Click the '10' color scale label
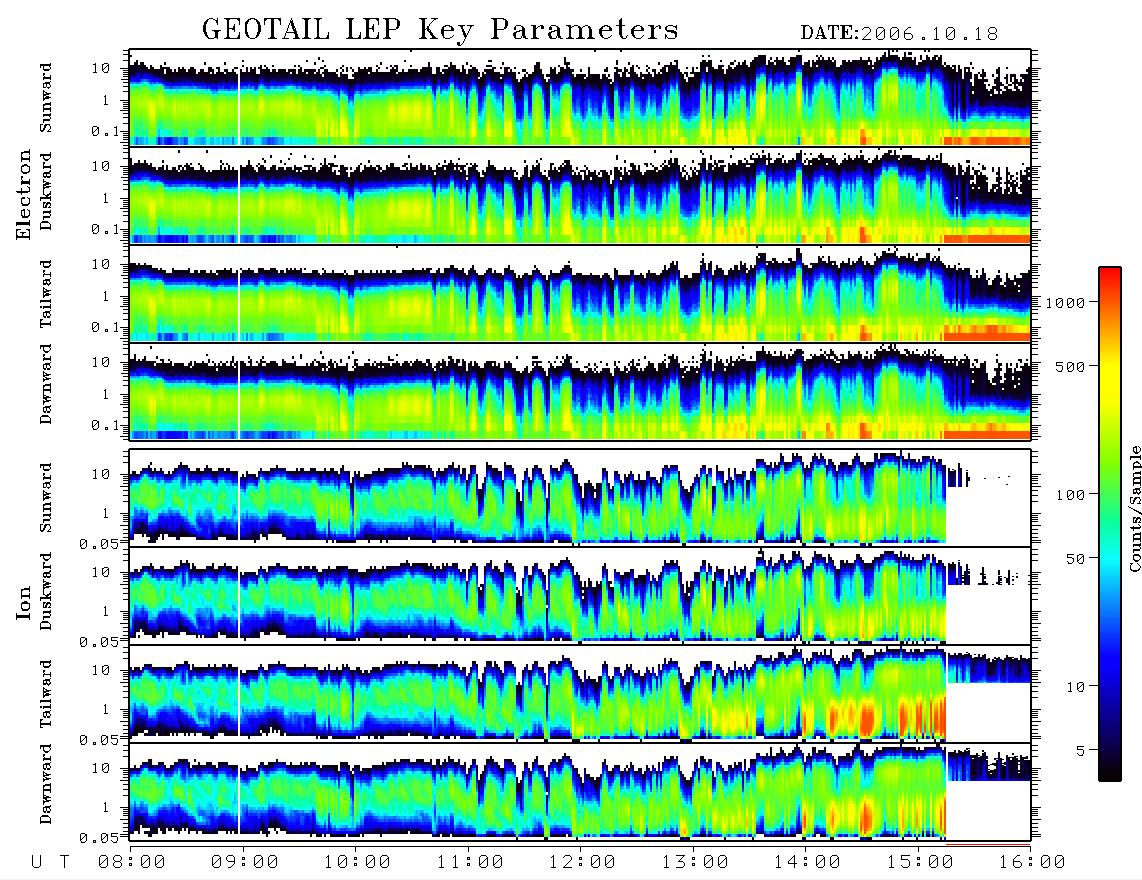The width and height of the screenshot is (1142, 880). (x=1075, y=686)
